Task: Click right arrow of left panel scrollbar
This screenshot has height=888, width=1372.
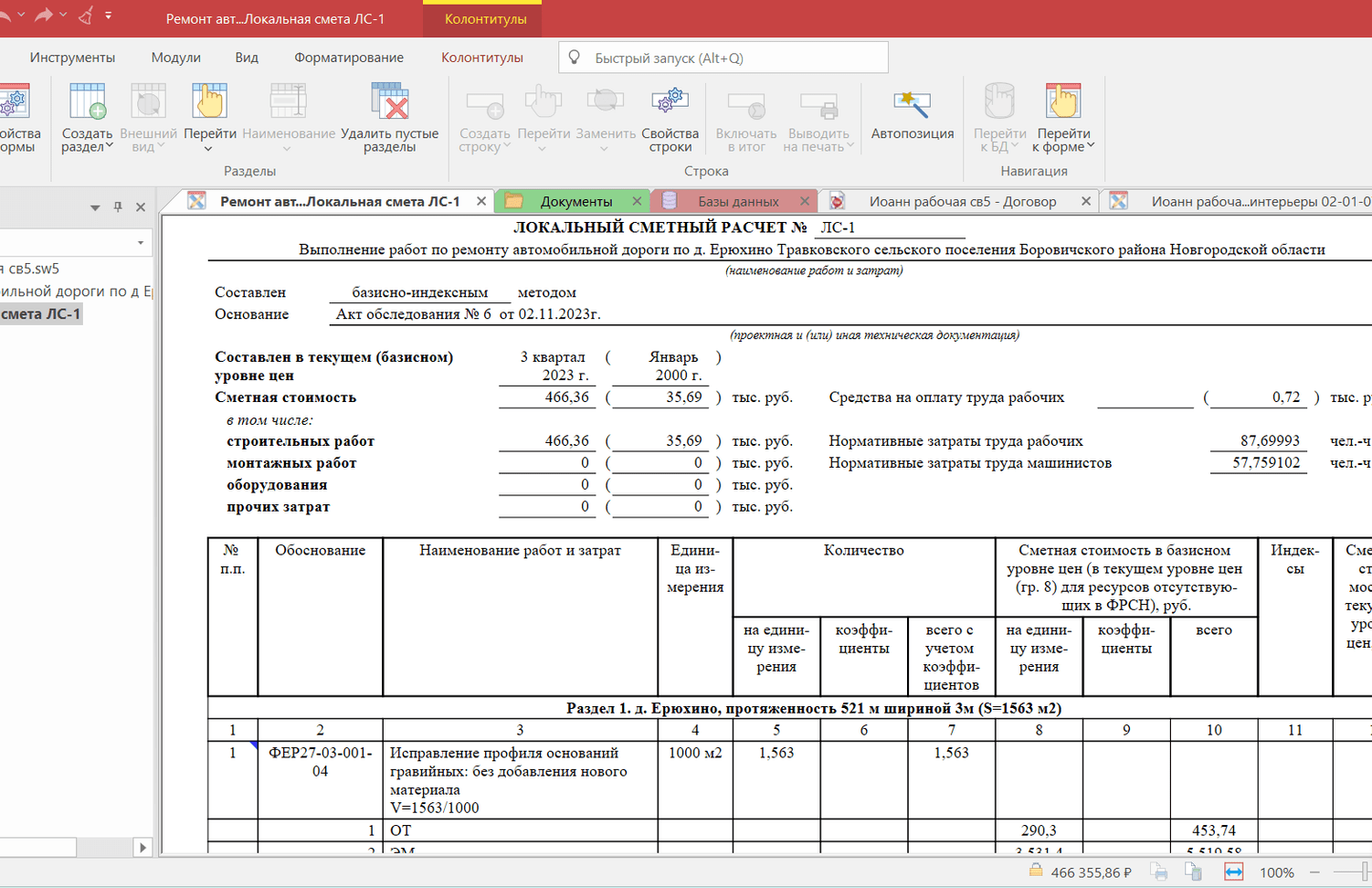Action: pos(142,847)
